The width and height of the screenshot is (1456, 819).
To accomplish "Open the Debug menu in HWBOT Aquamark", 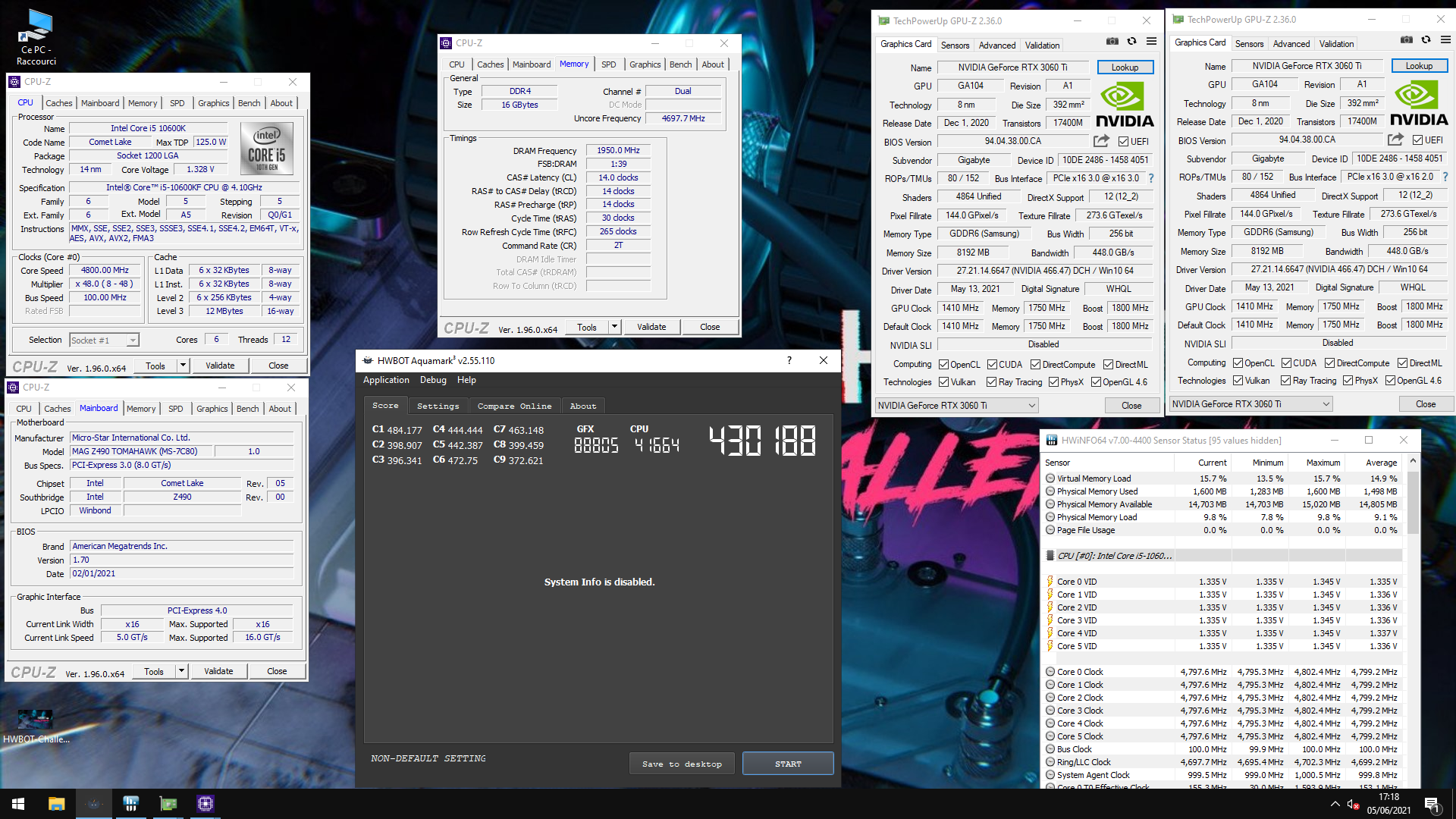I will 433,380.
